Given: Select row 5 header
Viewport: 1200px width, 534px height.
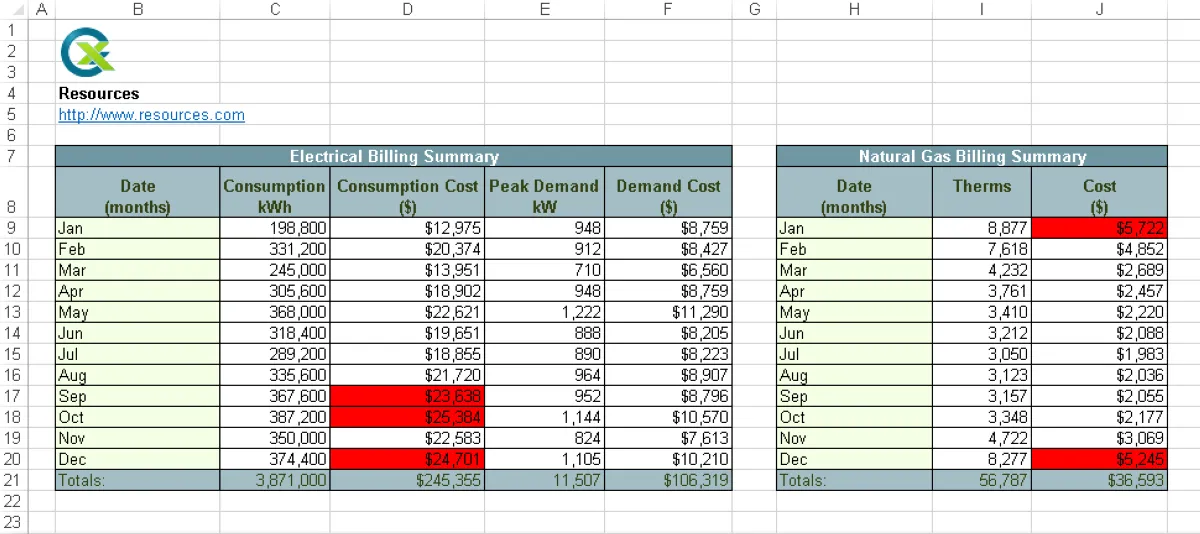Looking at the screenshot, I should point(13,115).
